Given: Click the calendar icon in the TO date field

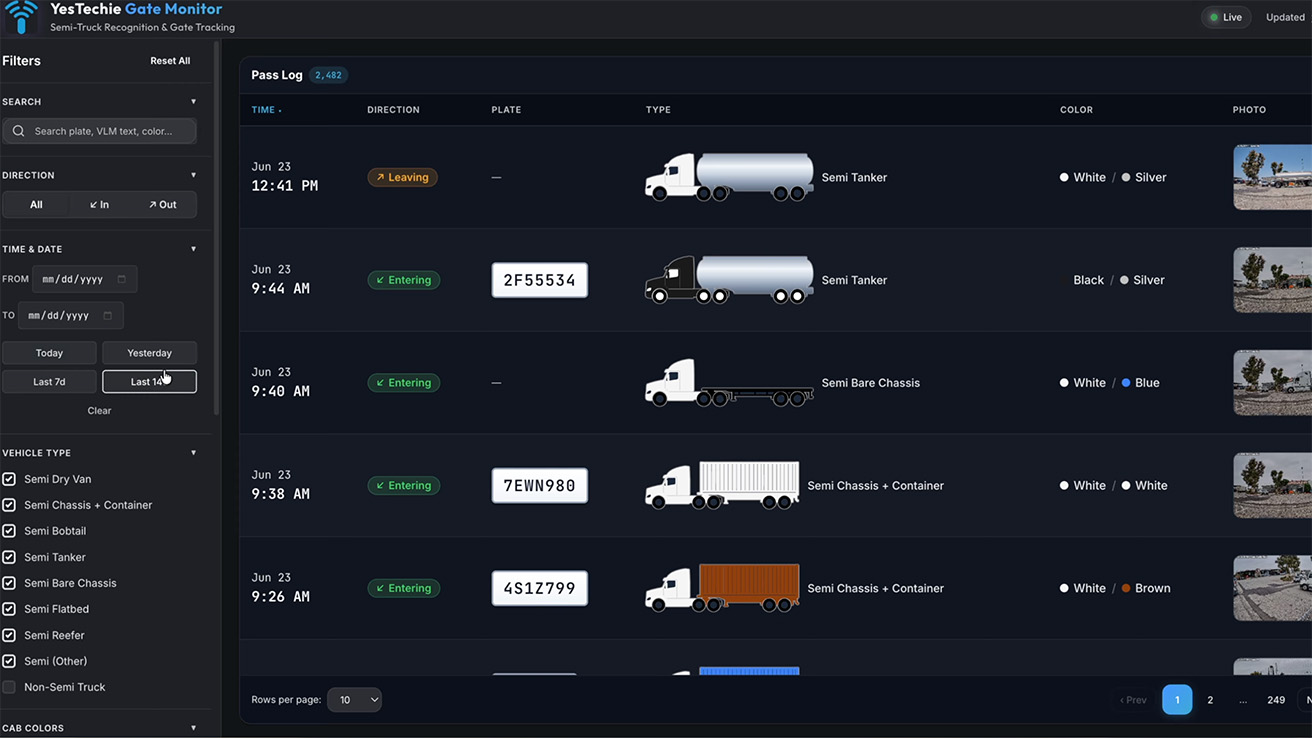Looking at the screenshot, I should 108,315.
